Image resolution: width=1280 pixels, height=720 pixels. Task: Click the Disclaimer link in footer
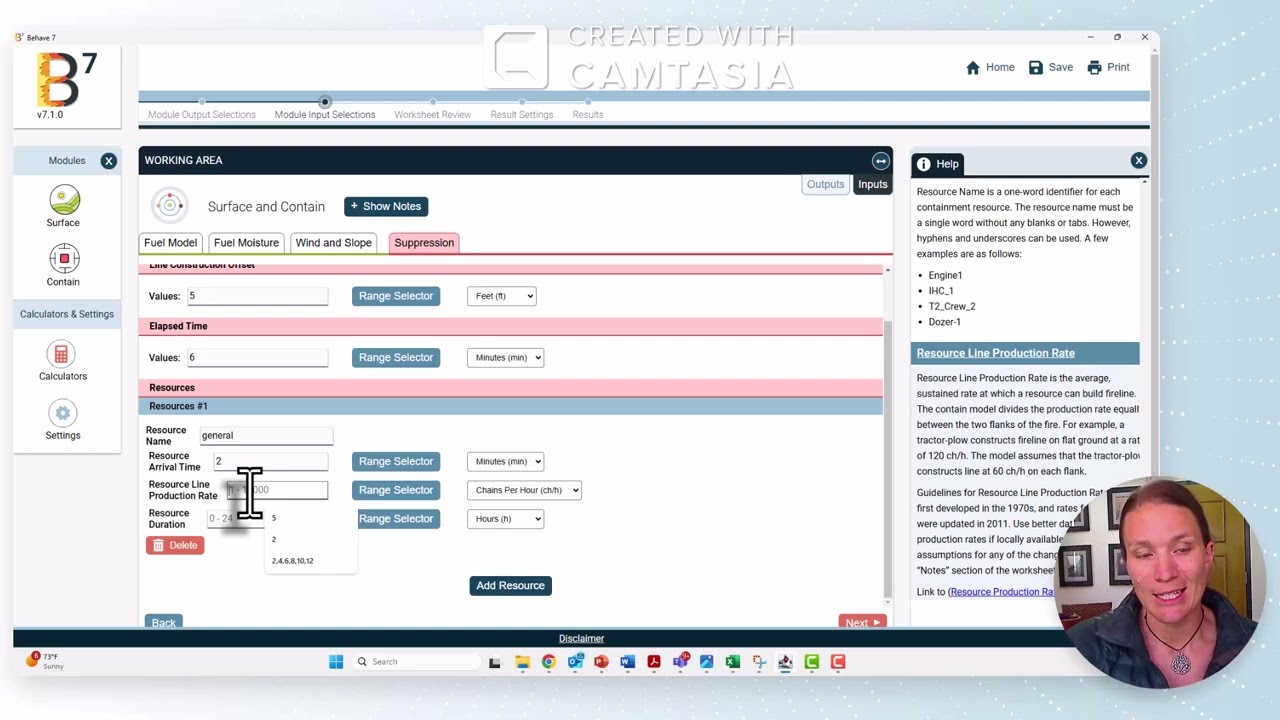pos(581,638)
